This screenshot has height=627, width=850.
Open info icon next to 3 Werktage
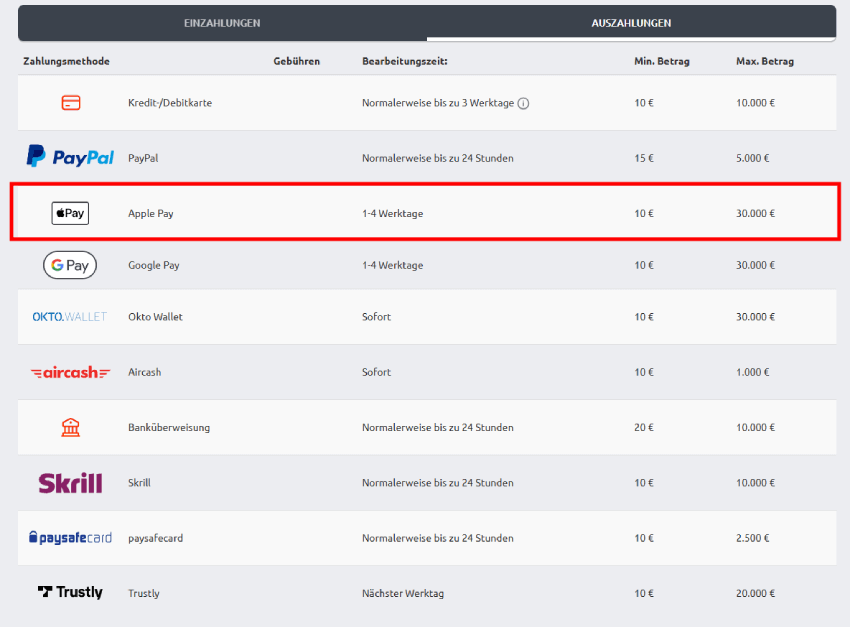(523, 103)
